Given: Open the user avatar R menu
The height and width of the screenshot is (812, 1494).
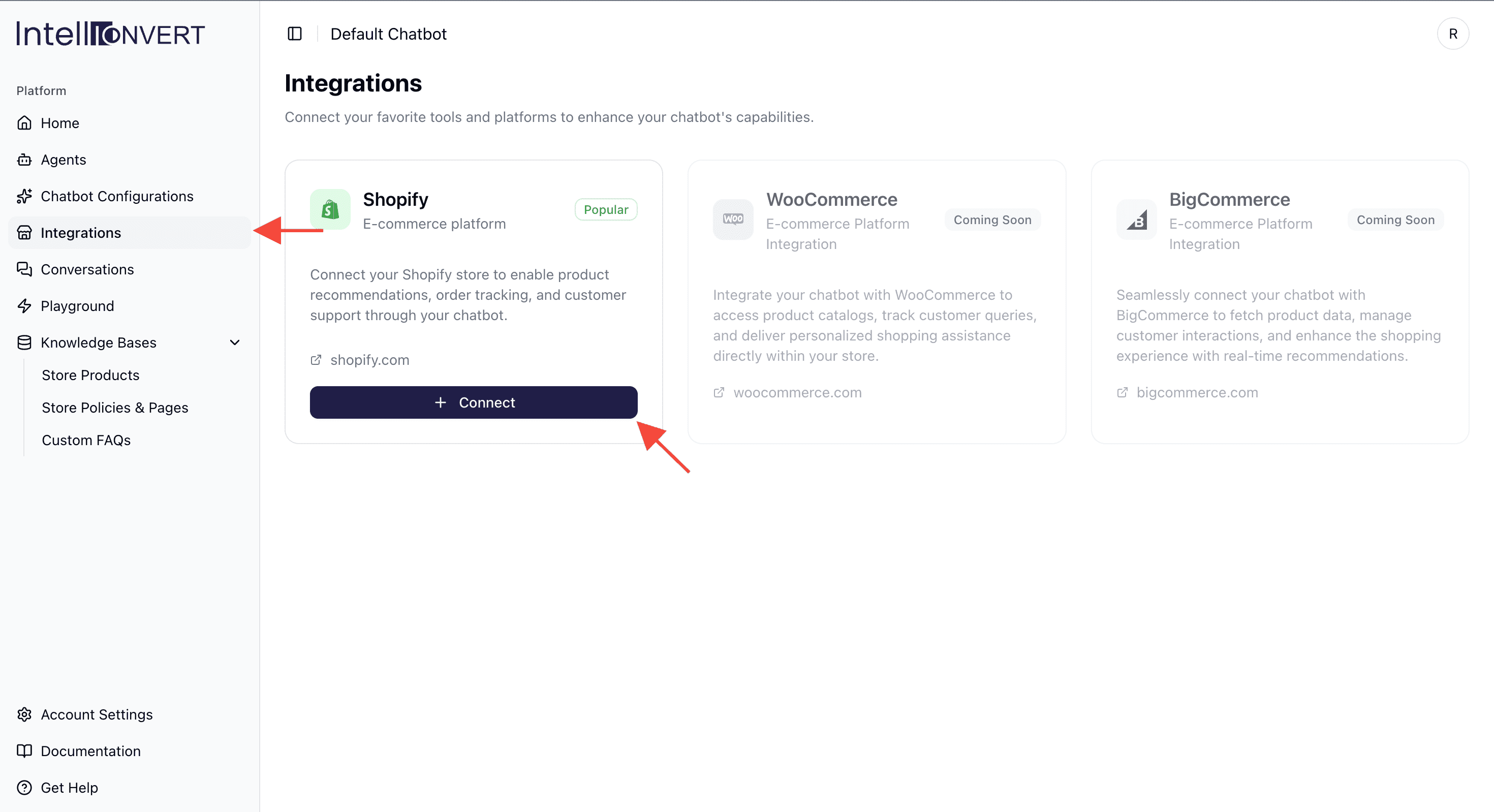Looking at the screenshot, I should pos(1452,34).
